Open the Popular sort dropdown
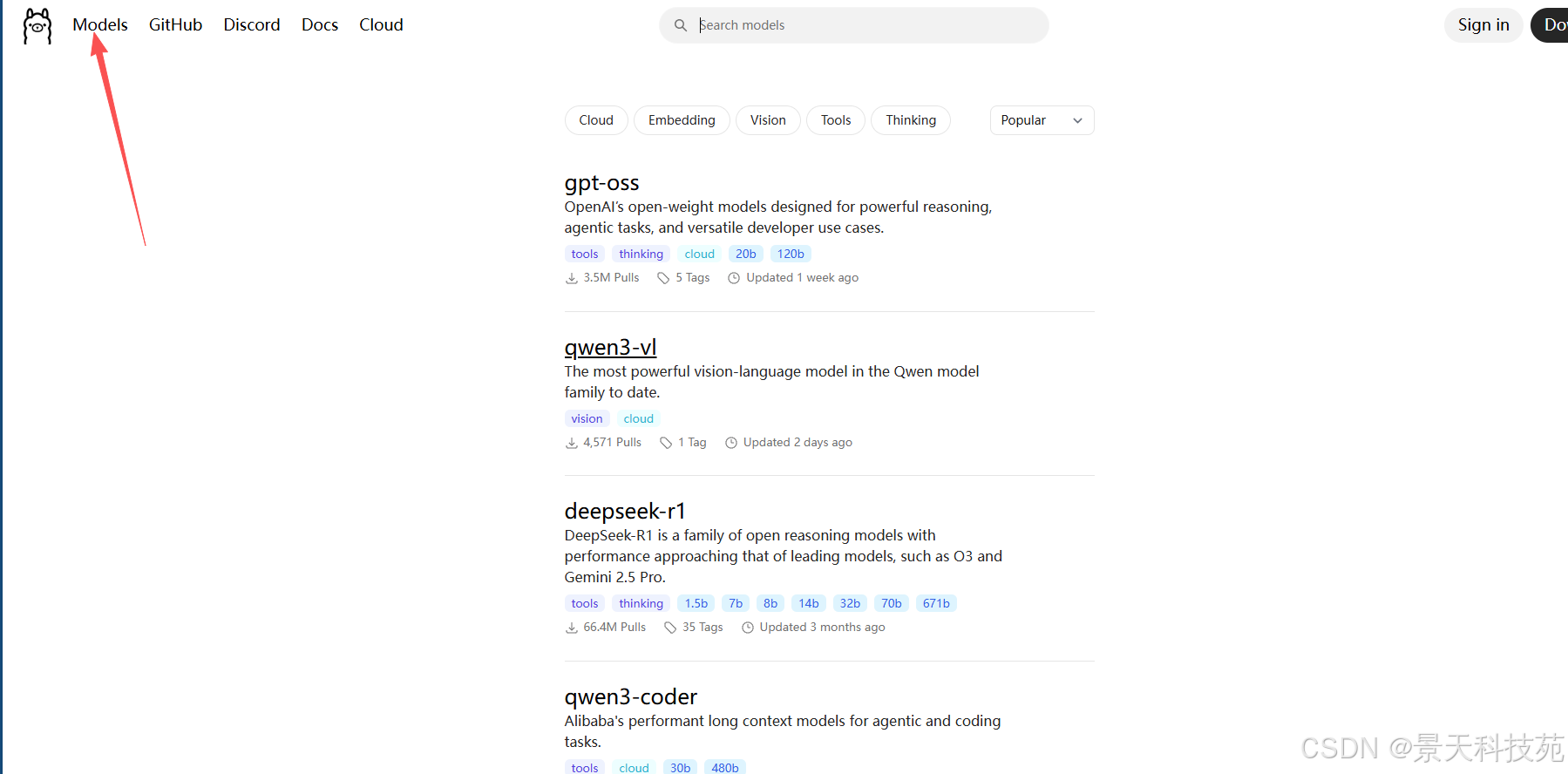Screen dimensions: 1568x774 coord(1042,120)
